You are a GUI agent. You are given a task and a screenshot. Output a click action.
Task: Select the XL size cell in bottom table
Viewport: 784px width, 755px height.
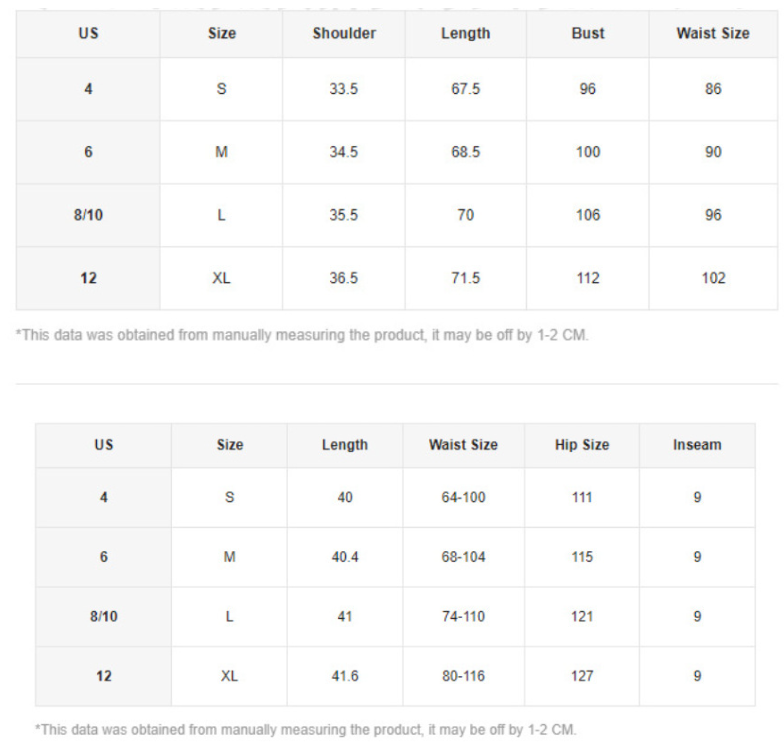229,676
